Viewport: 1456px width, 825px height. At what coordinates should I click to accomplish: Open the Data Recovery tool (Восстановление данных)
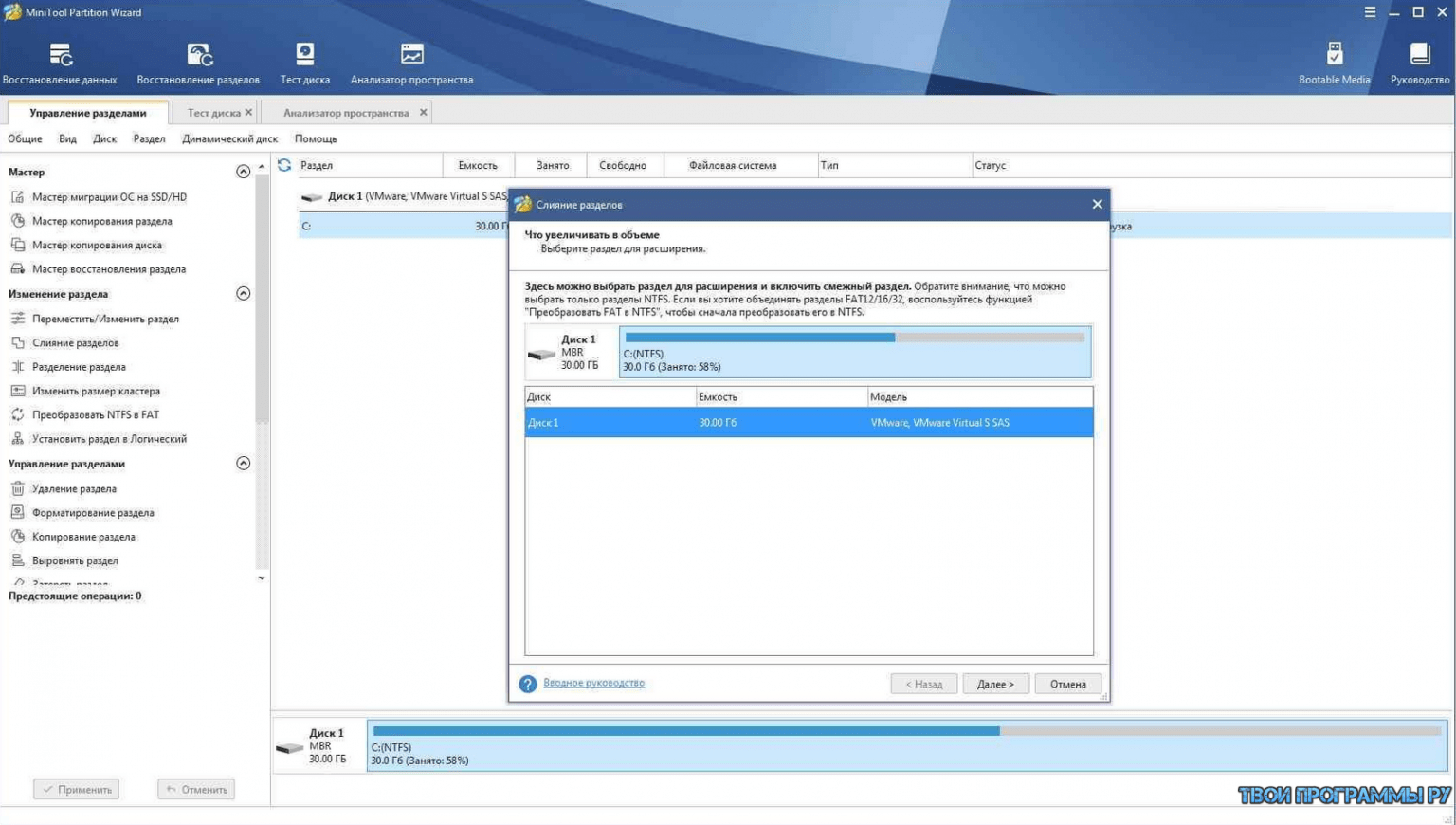(x=60, y=63)
